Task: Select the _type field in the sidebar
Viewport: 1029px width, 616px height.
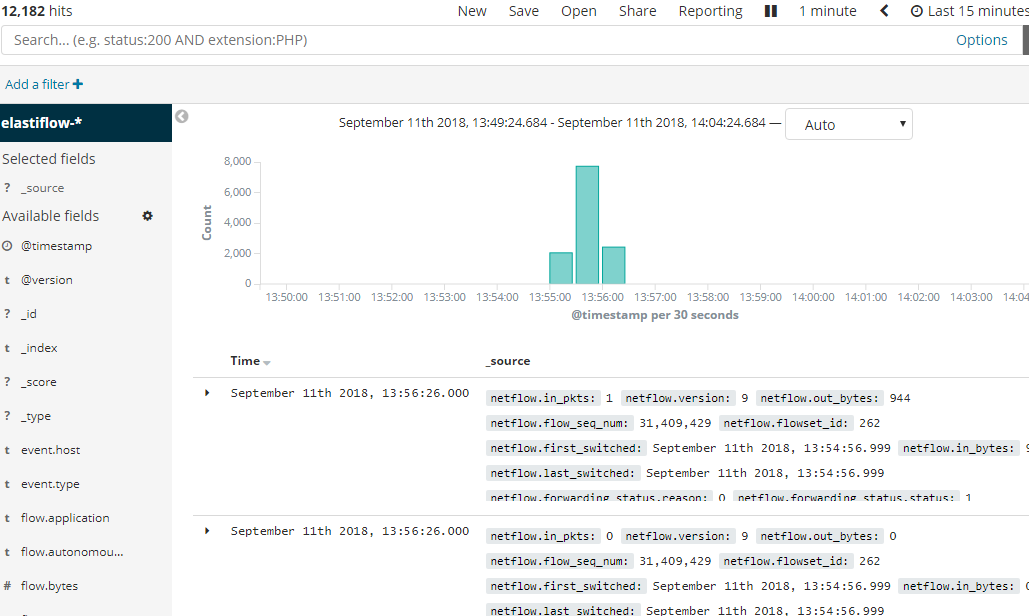Action: coord(36,417)
